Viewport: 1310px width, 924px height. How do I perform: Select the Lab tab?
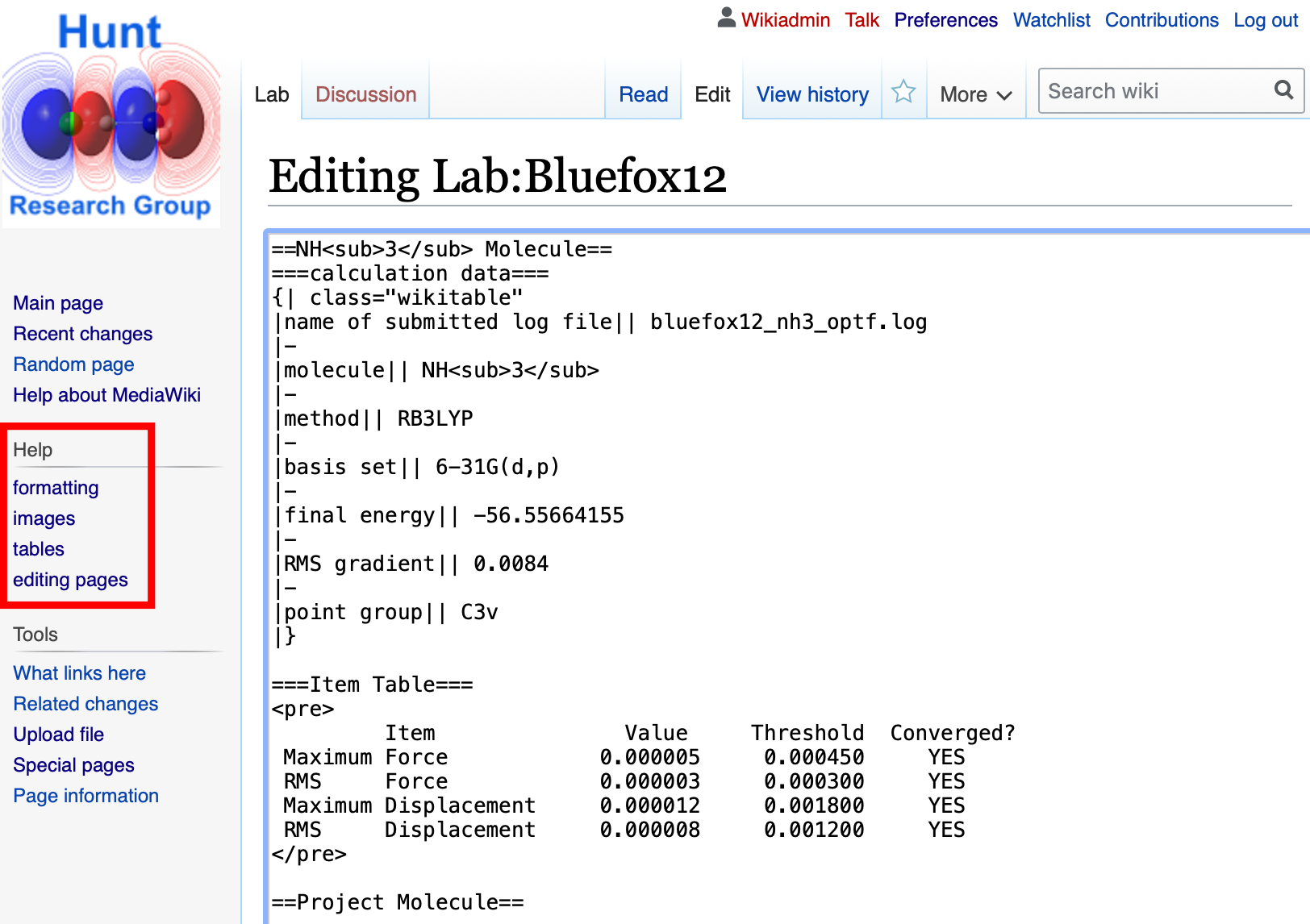pos(272,94)
